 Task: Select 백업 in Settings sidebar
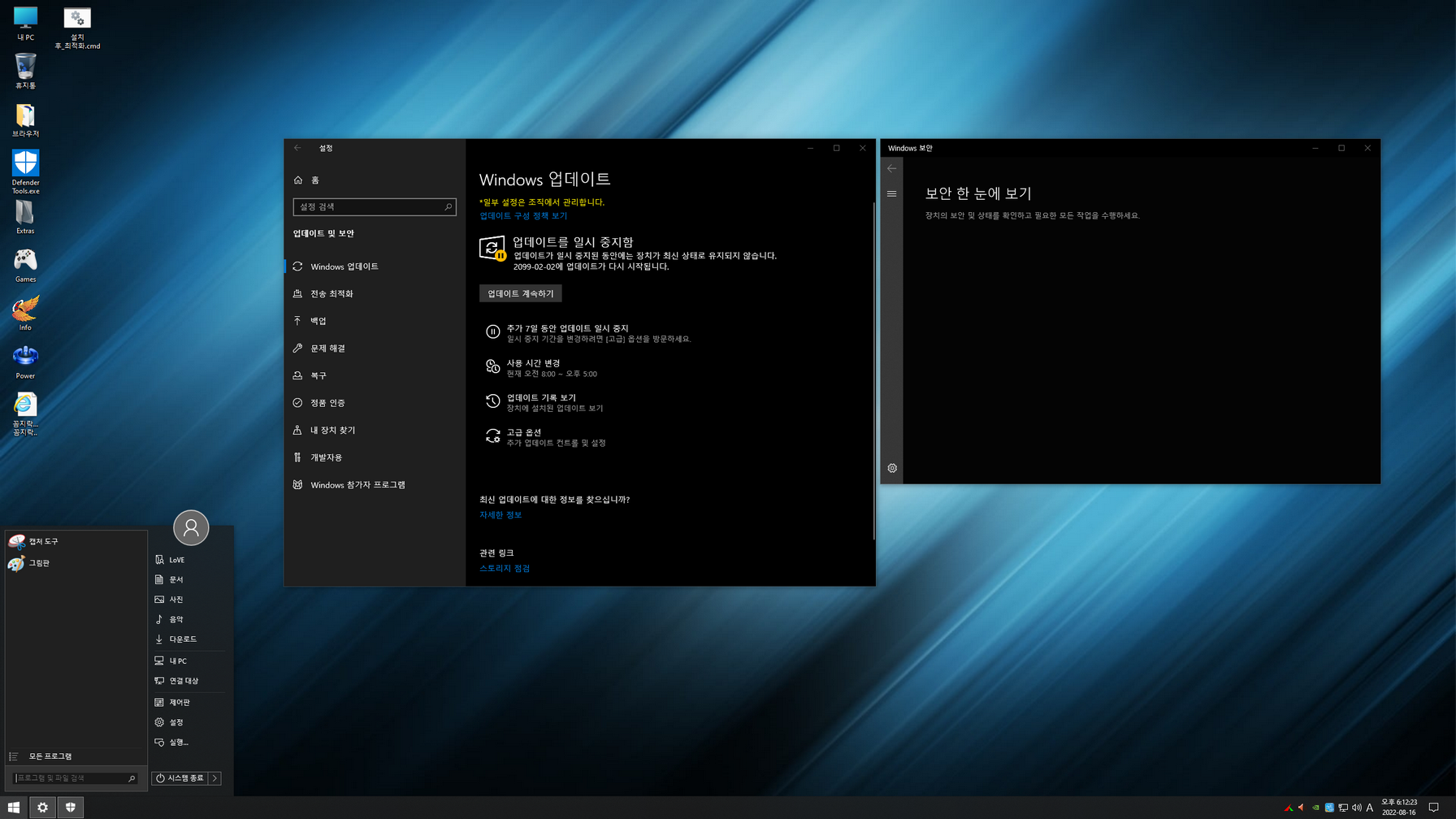tap(375, 321)
